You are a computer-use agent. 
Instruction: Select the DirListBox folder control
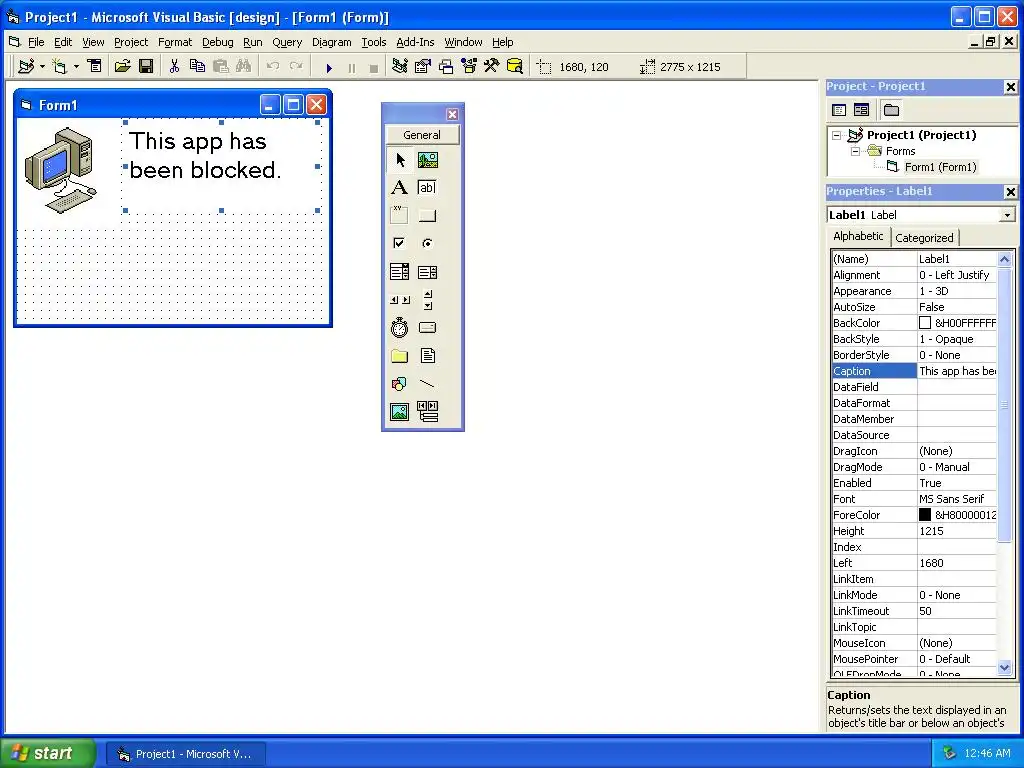[x=400, y=356]
